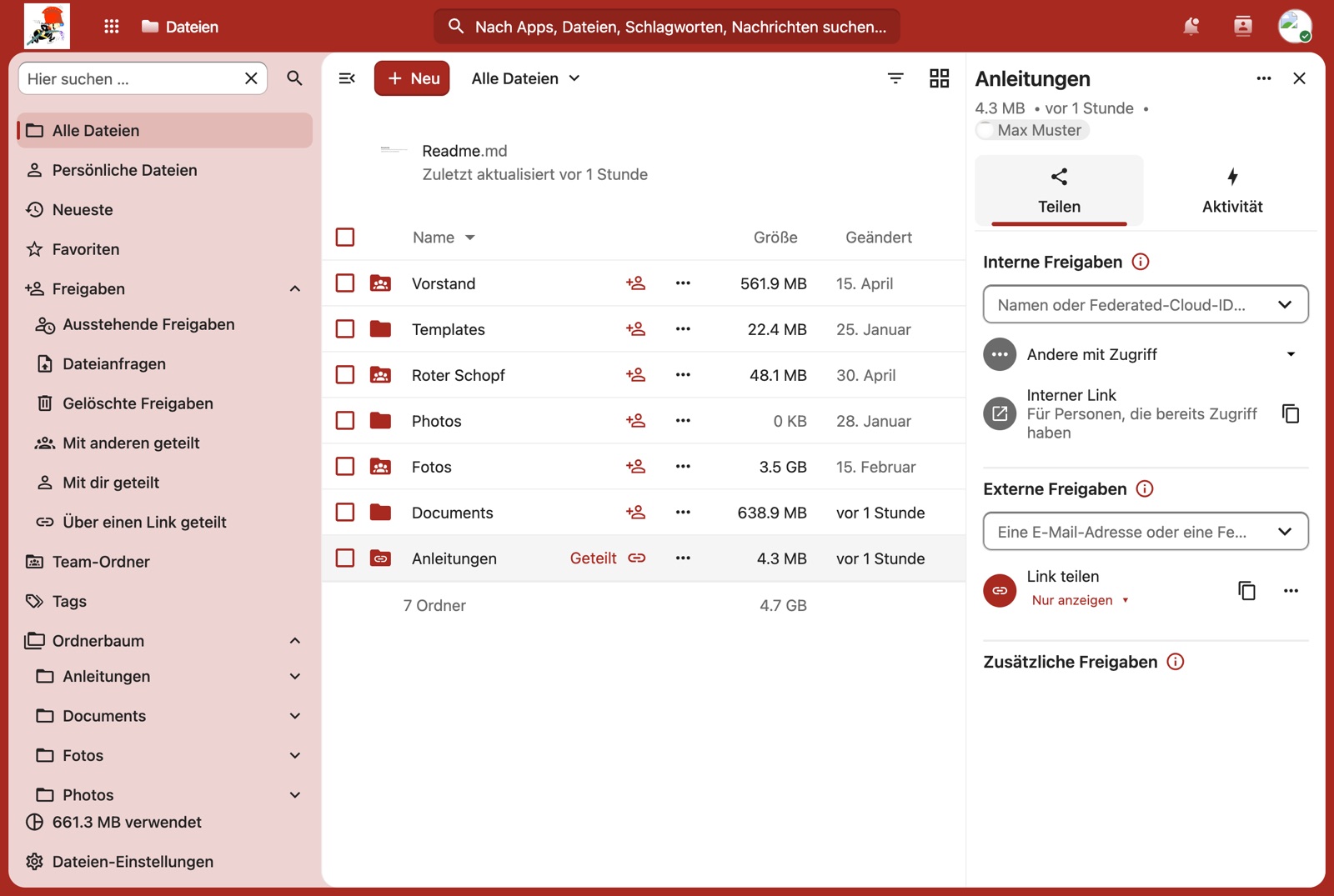Collapse the Ordnerbaum section
Screen dimensions: 1334x896
pos(295,641)
